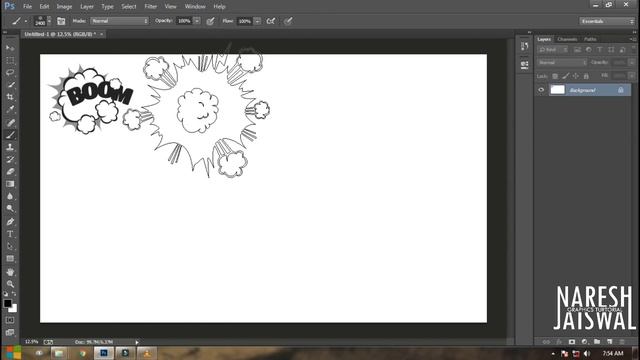Open the History panel icon
This screenshot has height=360, width=640.
point(524,46)
